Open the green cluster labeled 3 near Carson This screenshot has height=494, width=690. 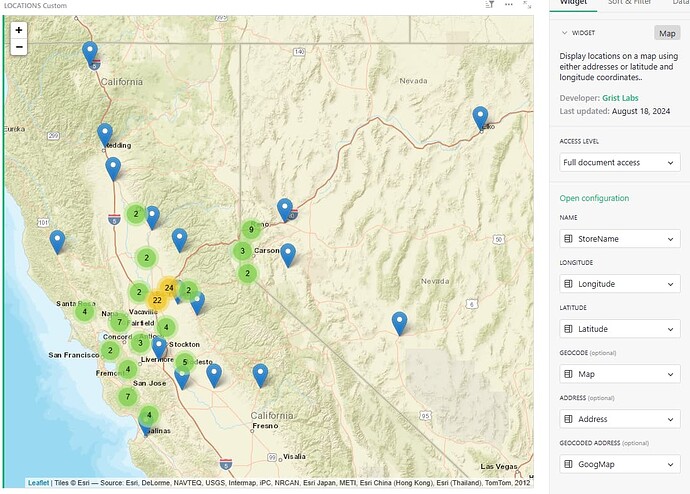click(242, 251)
